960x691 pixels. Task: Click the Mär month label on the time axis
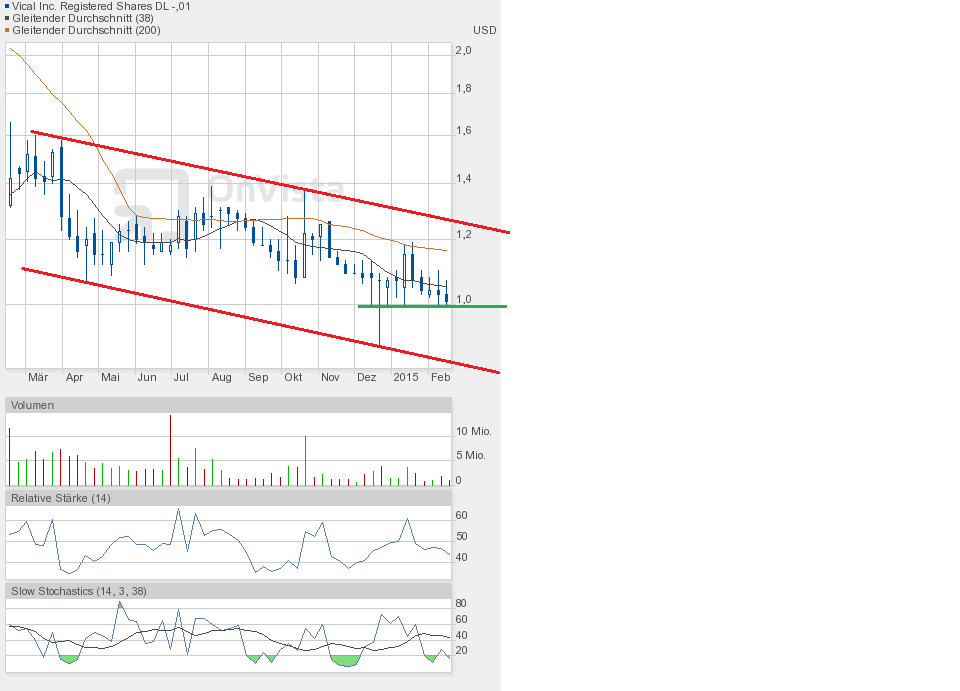pyautogui.click(x=38, y=377)
